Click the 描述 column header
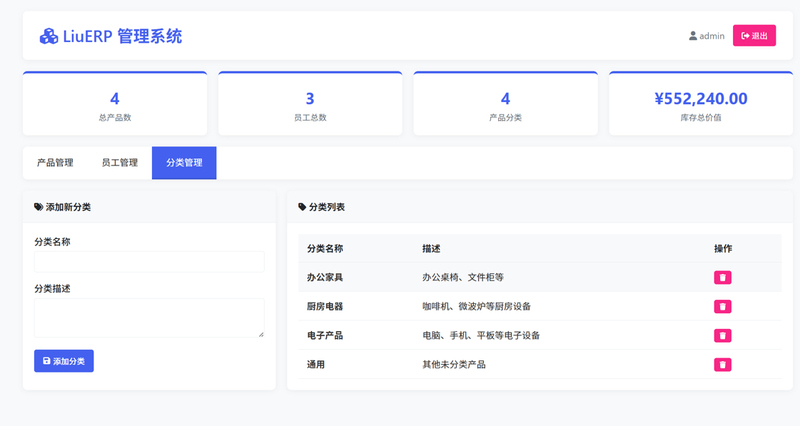 coord(431,248)
